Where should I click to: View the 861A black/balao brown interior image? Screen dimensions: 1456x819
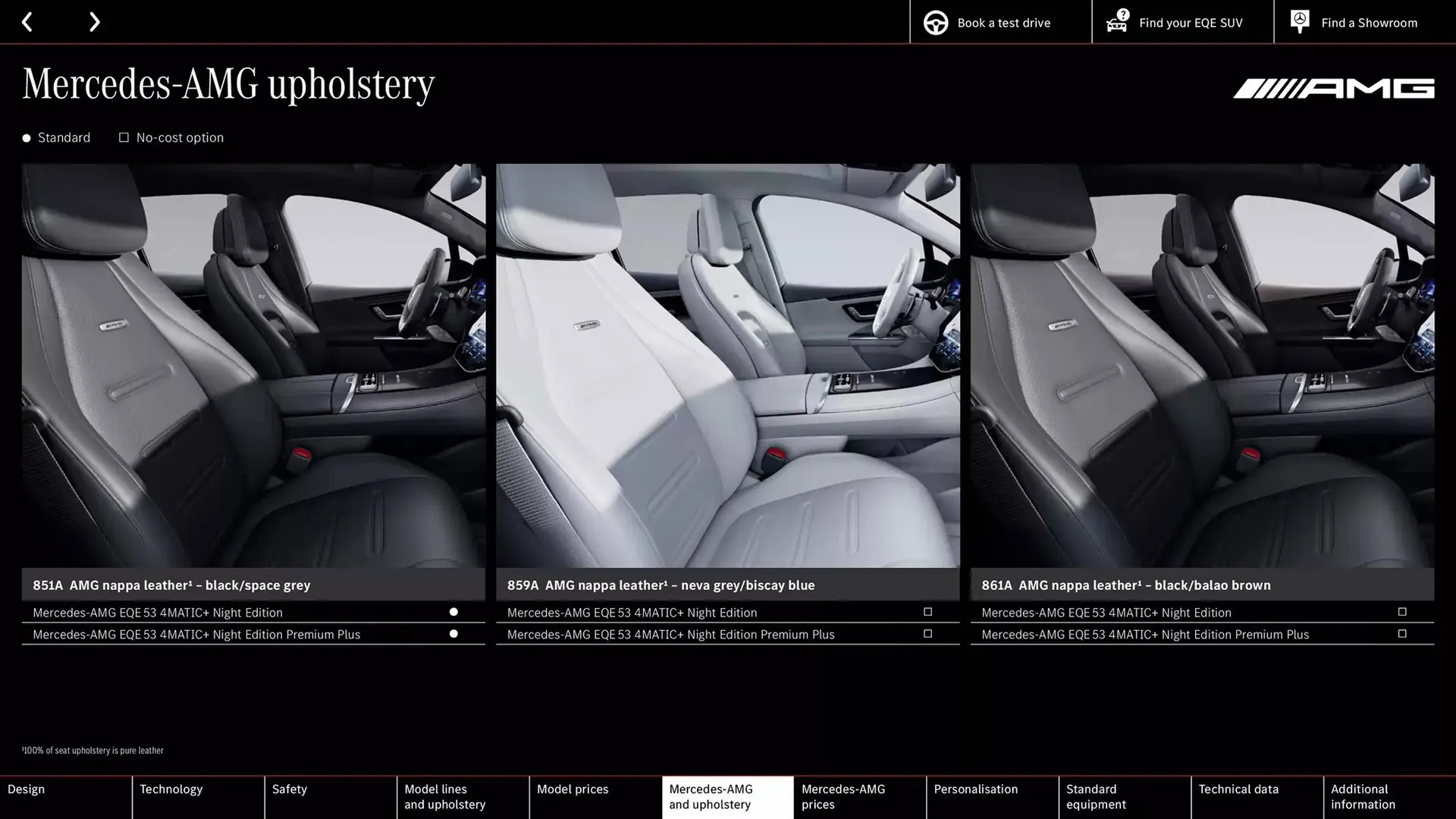pos(1202,366)
